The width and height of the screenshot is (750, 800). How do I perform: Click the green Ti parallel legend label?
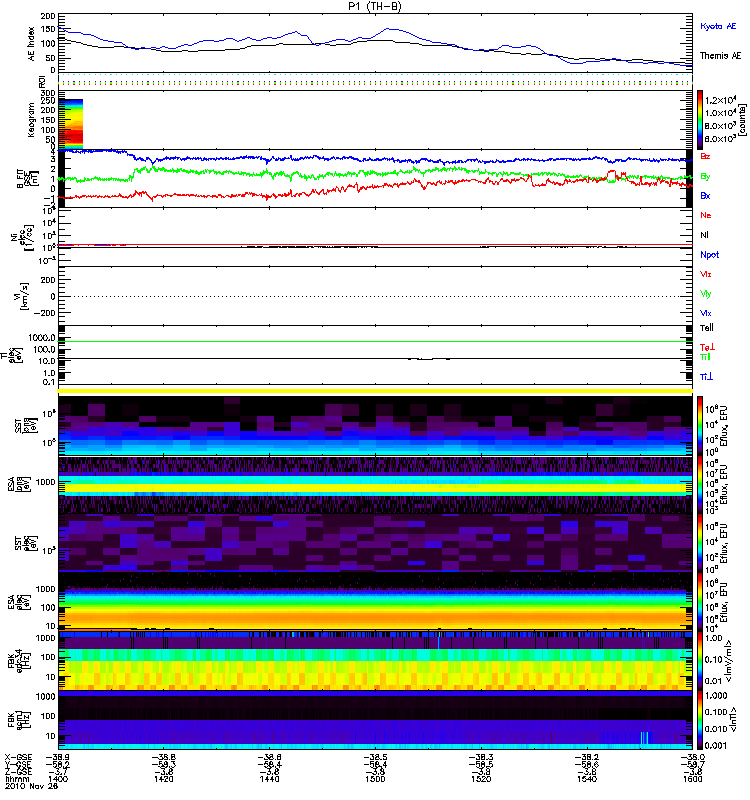point(705,357)
